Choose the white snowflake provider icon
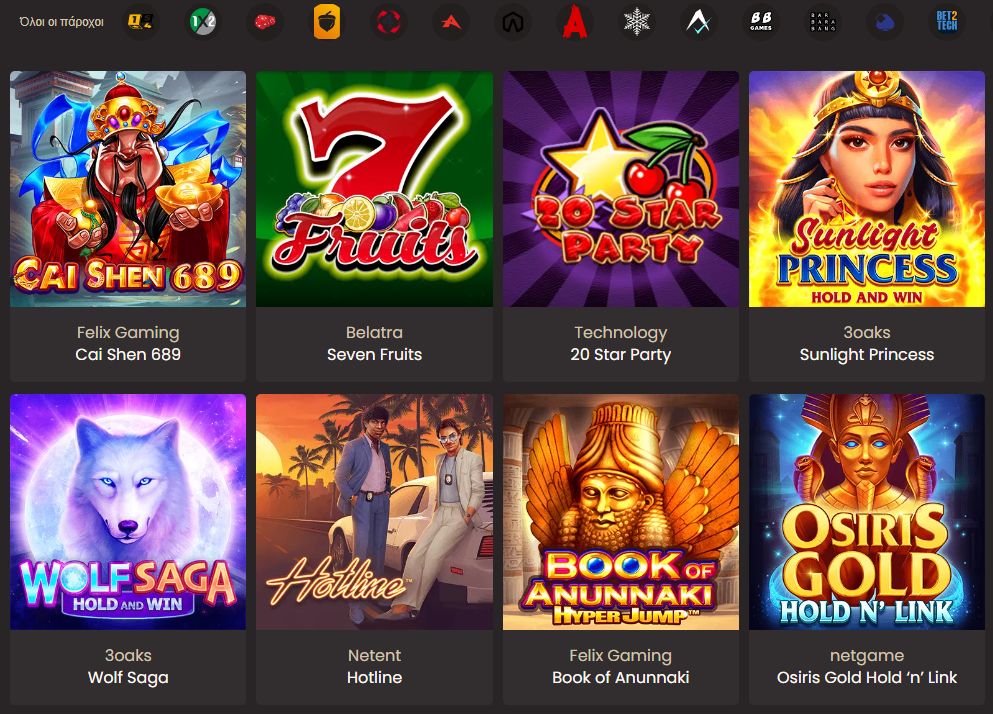This screenshot has width=993, height=714. pyautogui.click(x=636, y=21)
